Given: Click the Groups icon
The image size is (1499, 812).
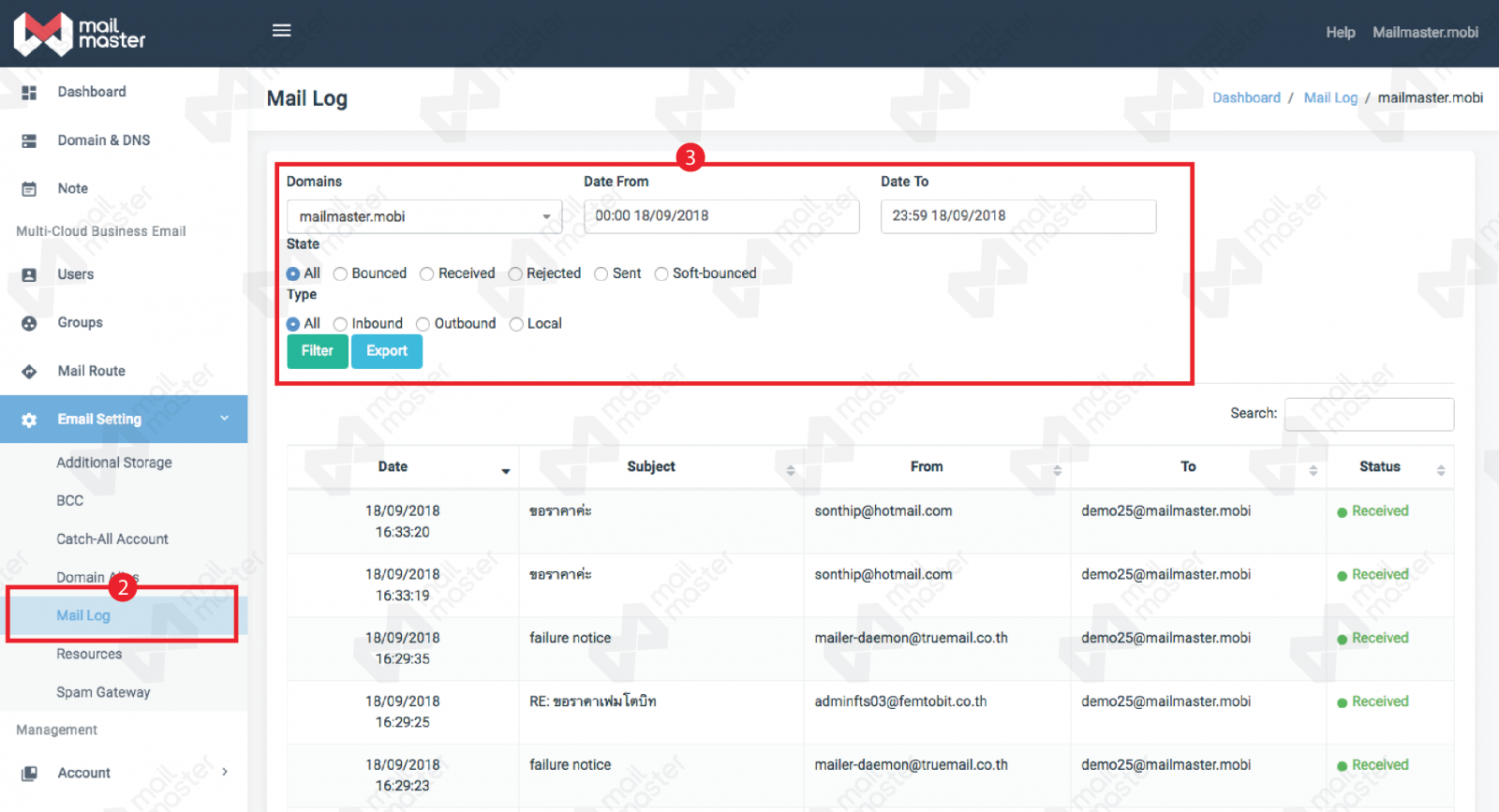Looking at the screenshot, I should coord(29,323).
